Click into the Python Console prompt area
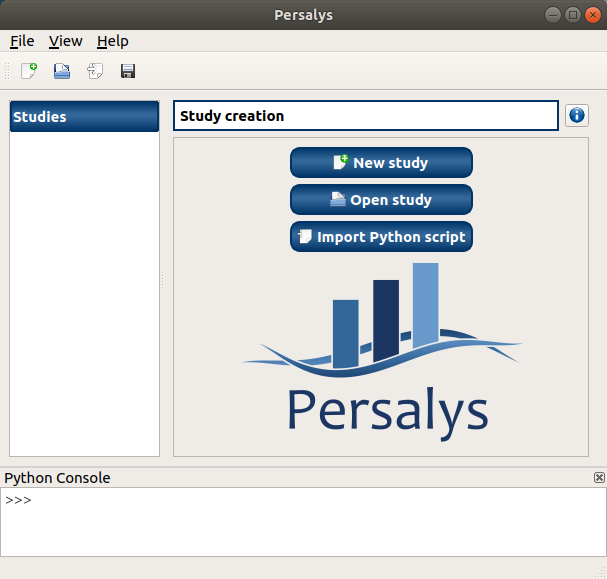Screen dimensions: 607x579 pyautogui.click(x=303, y=520)
